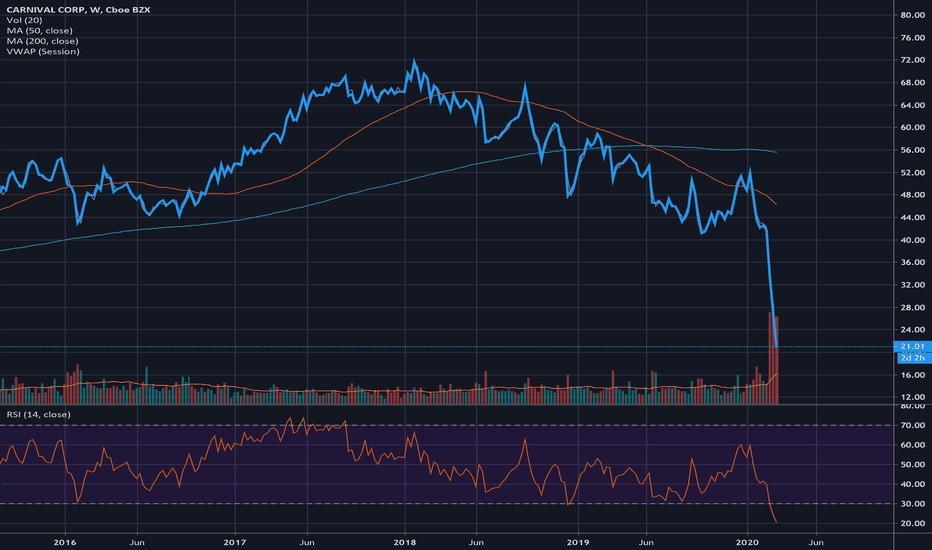This screenshot has height=550, width=932.
Task: Click the 2019 label on time axis
Action: tap(578, 542)
